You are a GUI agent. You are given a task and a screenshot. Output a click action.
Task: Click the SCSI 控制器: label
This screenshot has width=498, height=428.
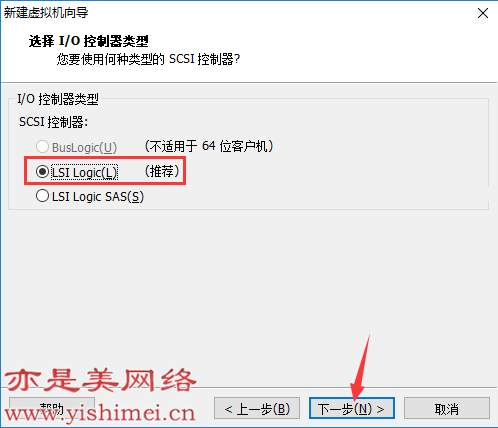[53, 122]
